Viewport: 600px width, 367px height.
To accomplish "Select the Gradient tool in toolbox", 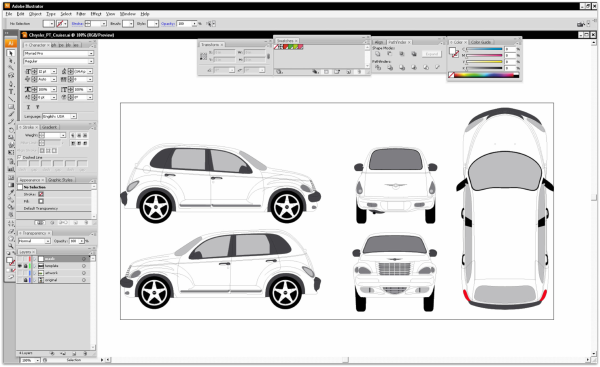I will 11,185.
